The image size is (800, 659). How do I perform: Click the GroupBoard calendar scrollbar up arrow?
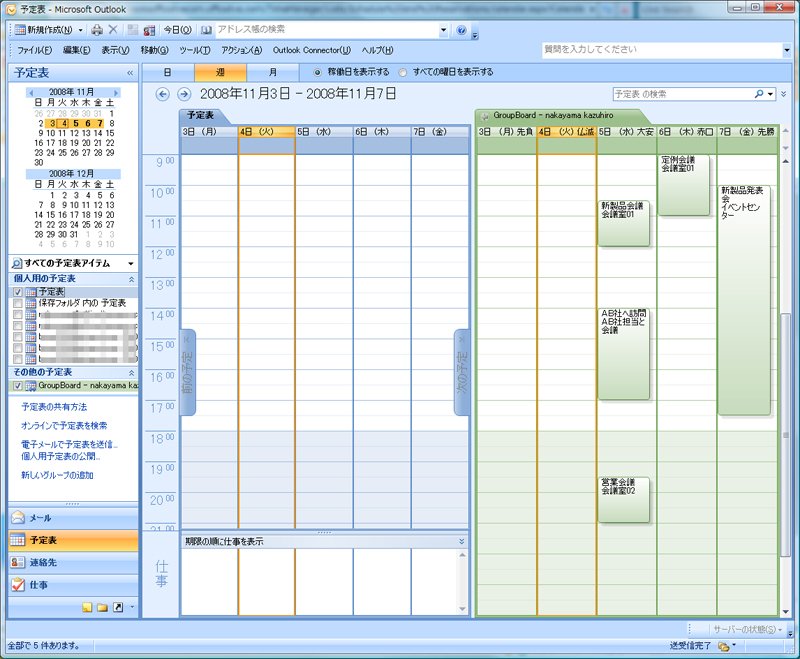pos(786,161)
